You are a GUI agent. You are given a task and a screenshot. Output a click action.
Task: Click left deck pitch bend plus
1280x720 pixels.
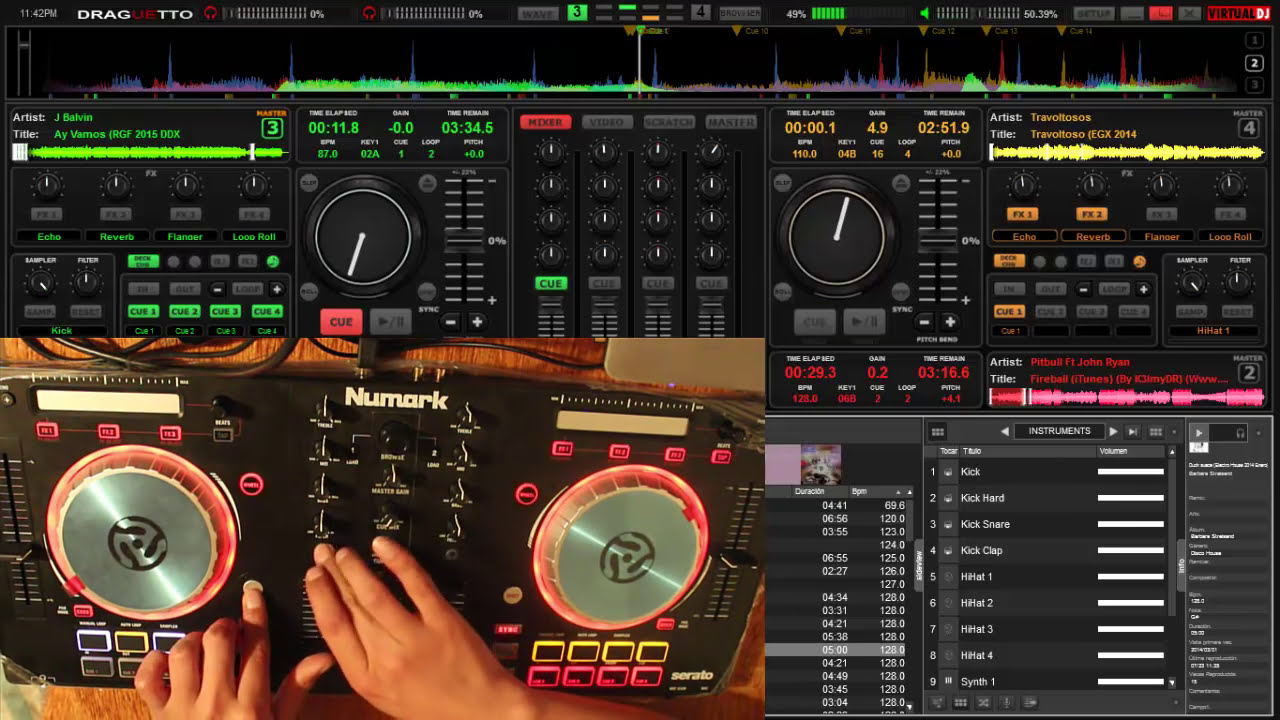(x=477, y=322)
